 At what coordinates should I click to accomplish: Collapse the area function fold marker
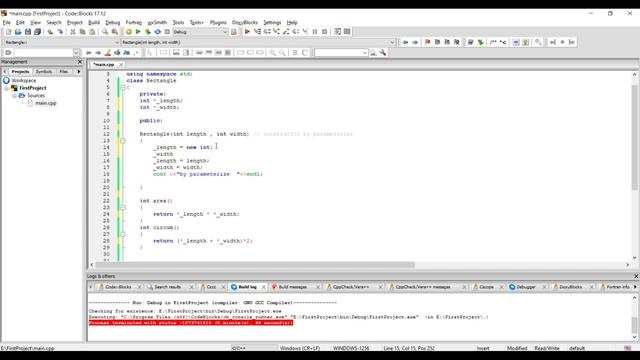tap(122, 207)
